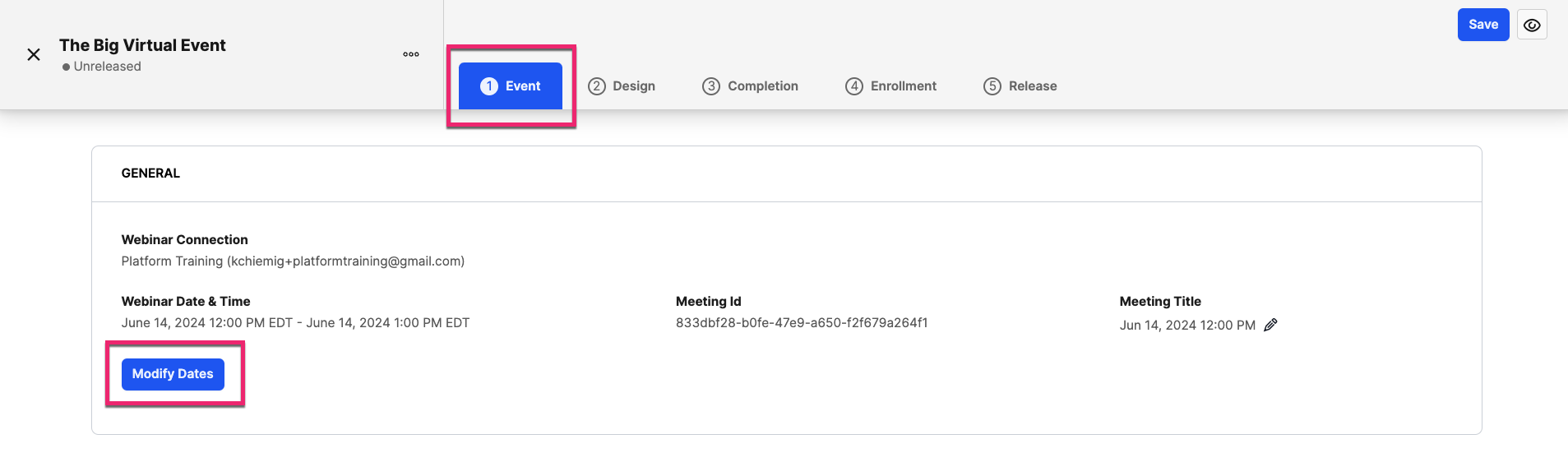
Task: Click the Unreleased status indicator
Action: coord(102,67)
